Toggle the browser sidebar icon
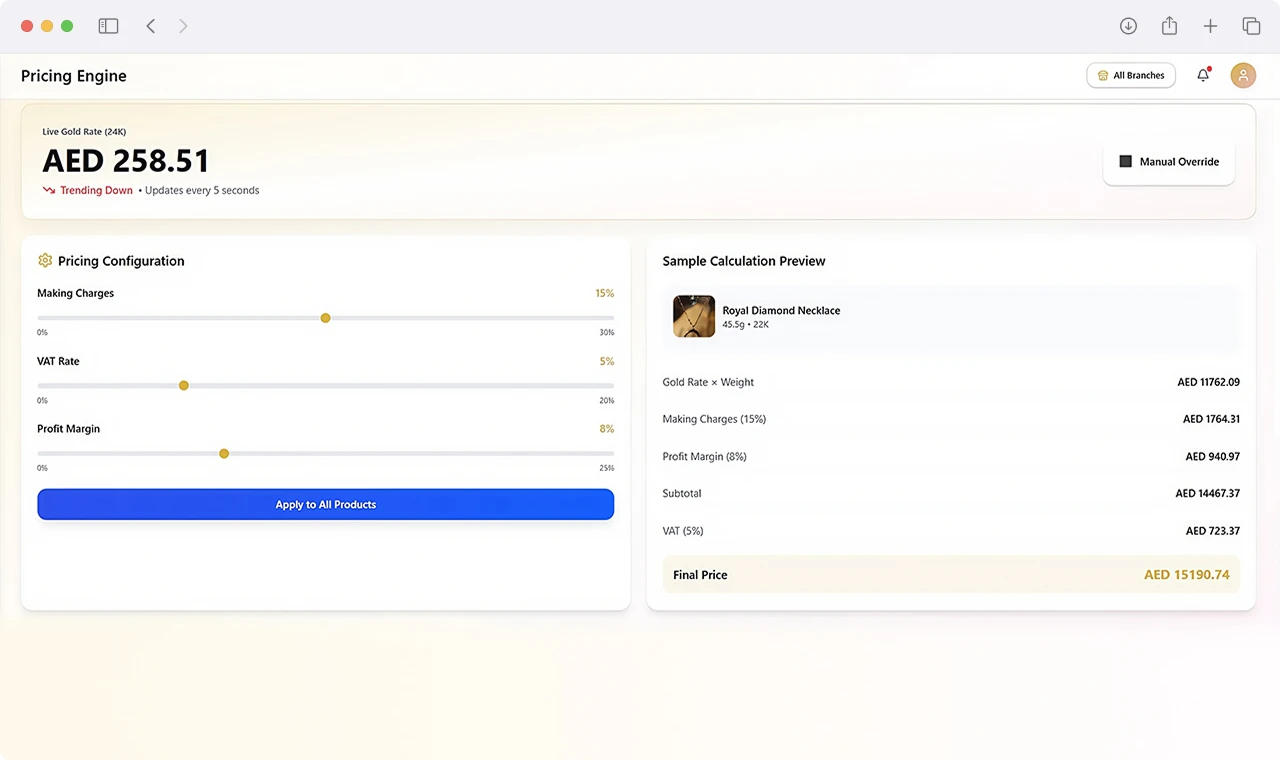1280x760 pixels. point(108,26)
